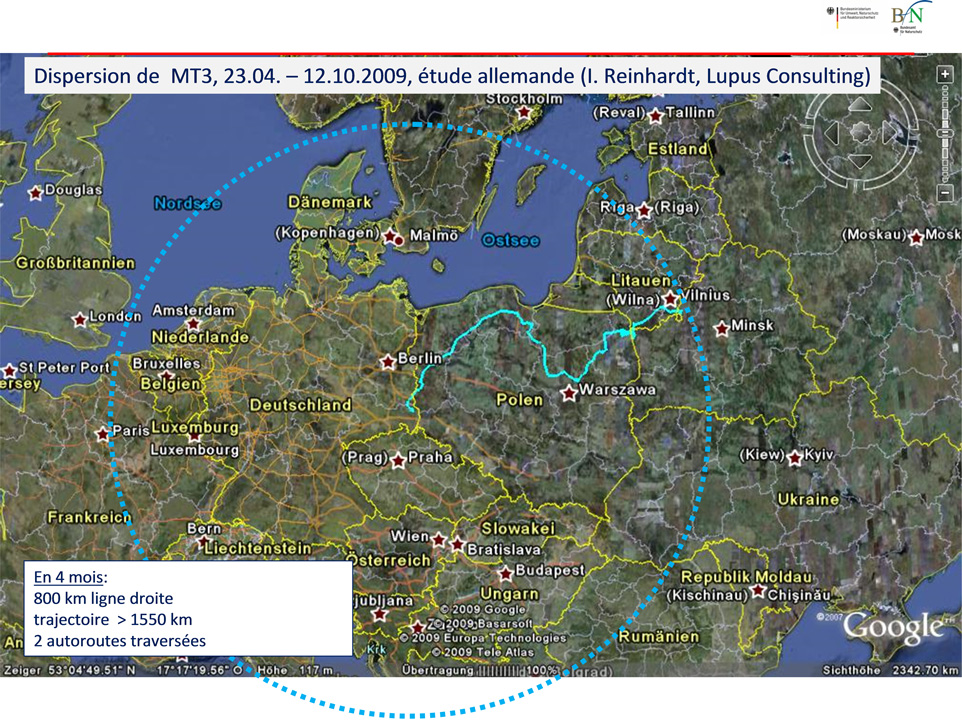Click the Frankreich country label

(x=90, y=517)
